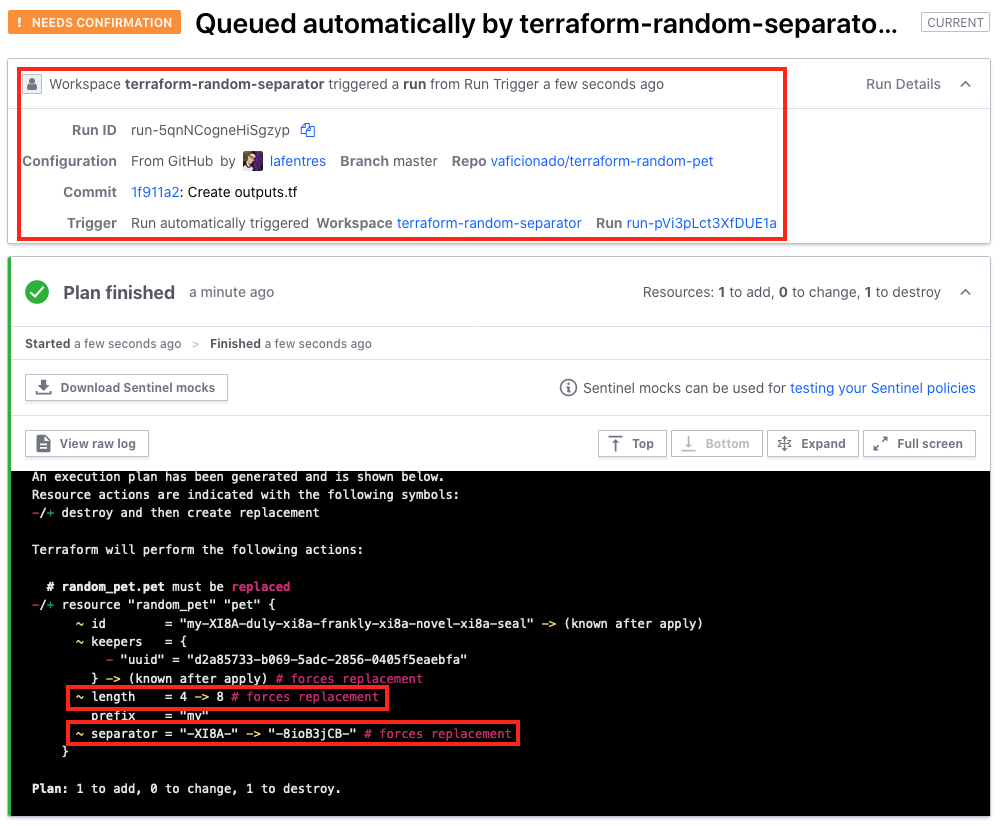The width and height of the screenshot is (1002, 826).
Task: Download Sentinel mocks
Action: 126,388
